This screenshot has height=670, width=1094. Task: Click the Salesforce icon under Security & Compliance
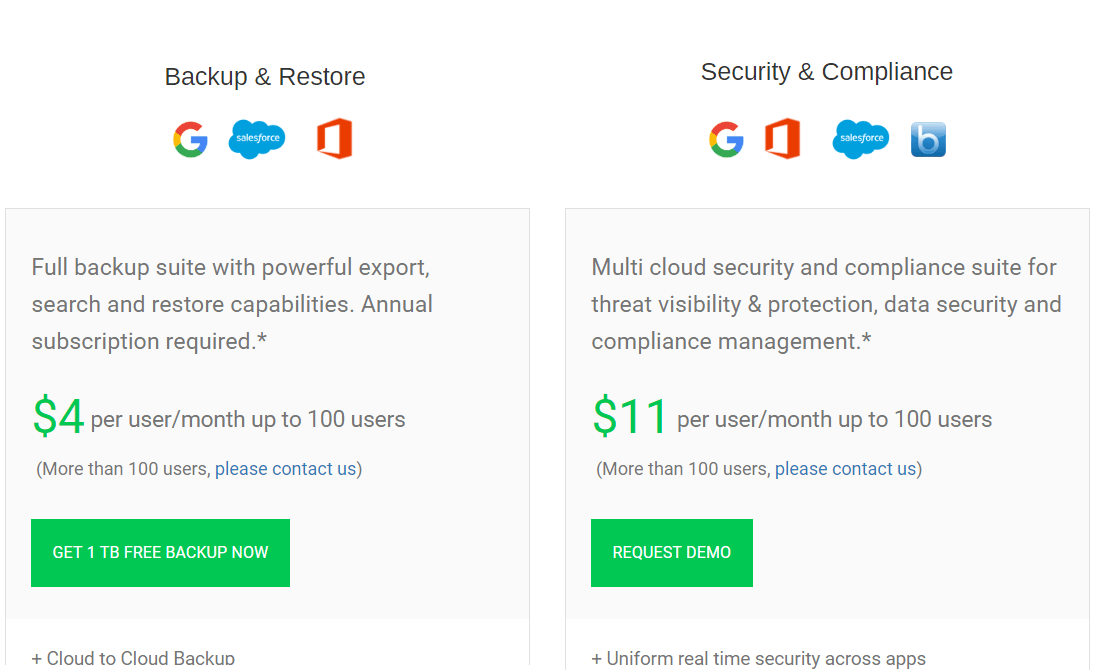click(x=860, y=139)
